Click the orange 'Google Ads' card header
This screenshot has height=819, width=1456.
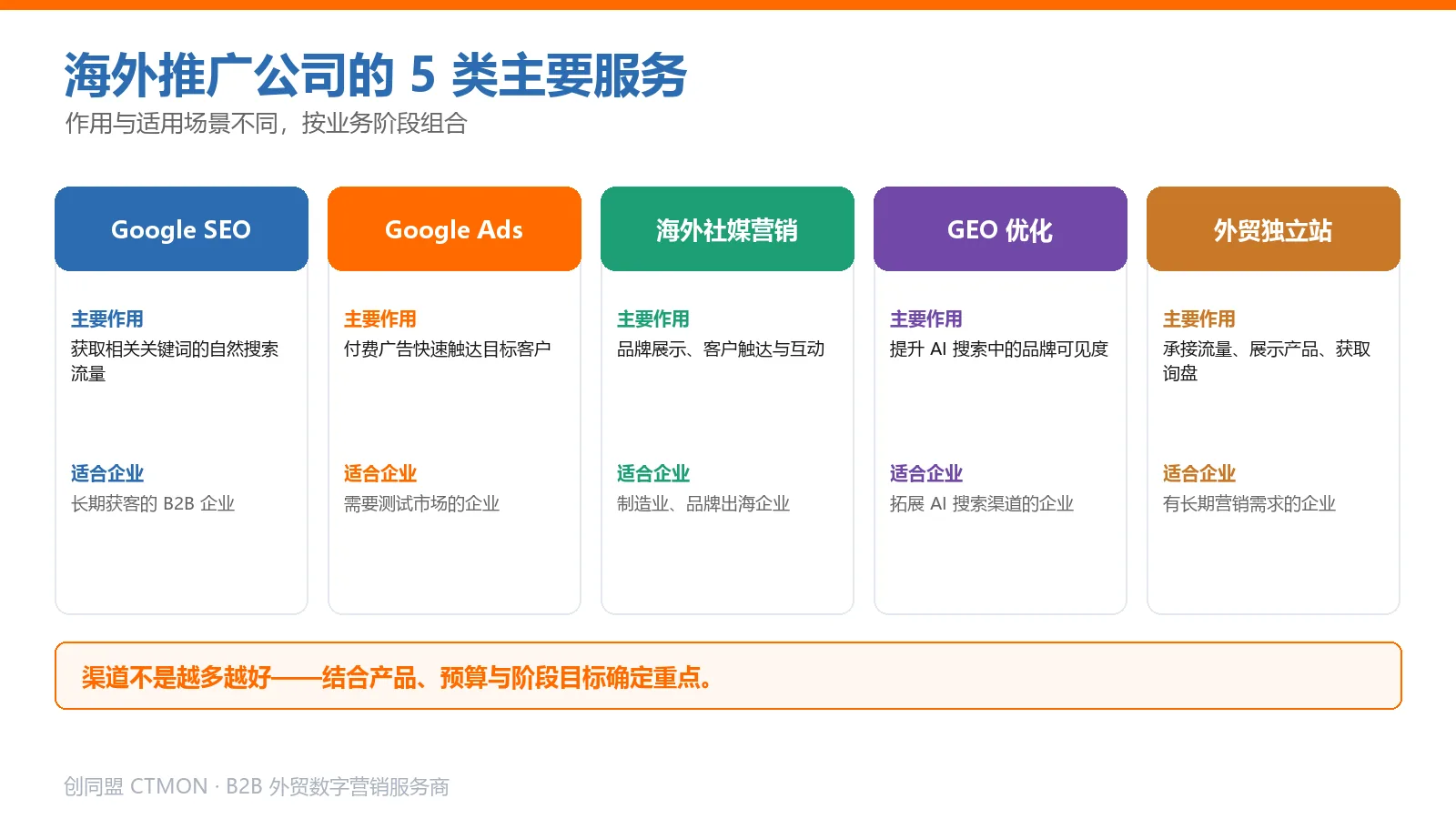[454, 229]
